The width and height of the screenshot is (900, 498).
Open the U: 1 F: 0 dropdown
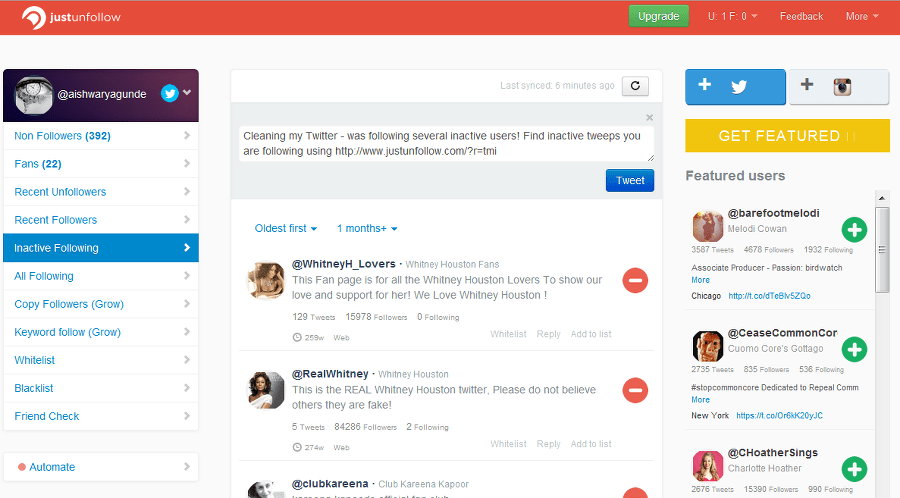coord(732,17)
